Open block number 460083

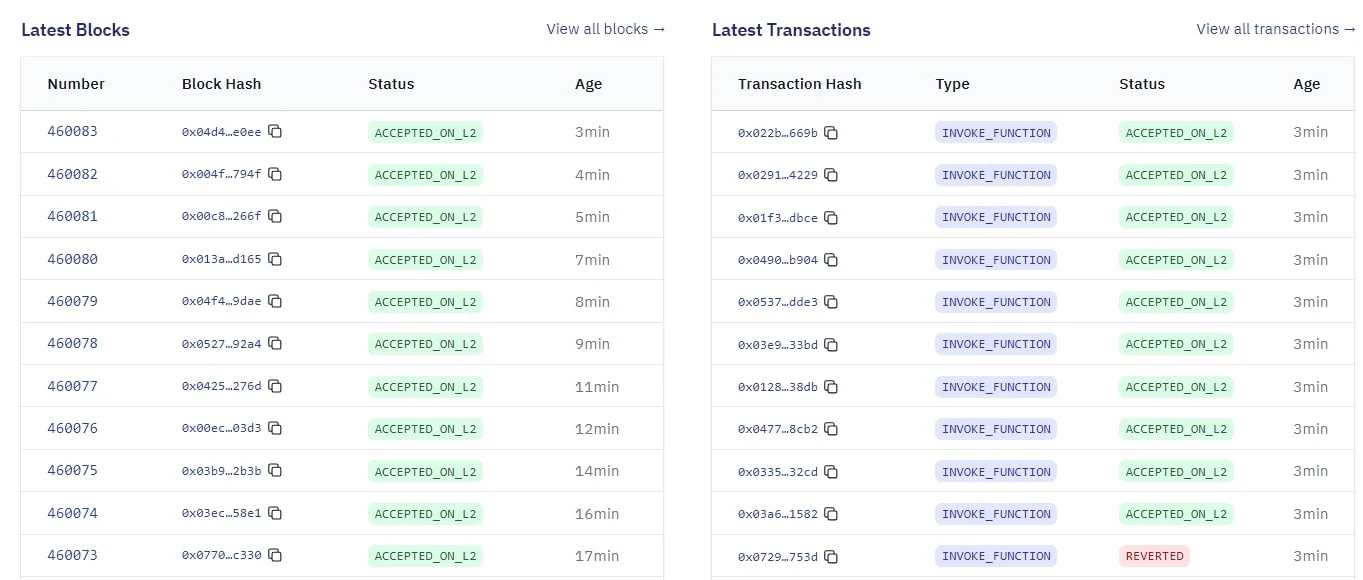(72, 131)
